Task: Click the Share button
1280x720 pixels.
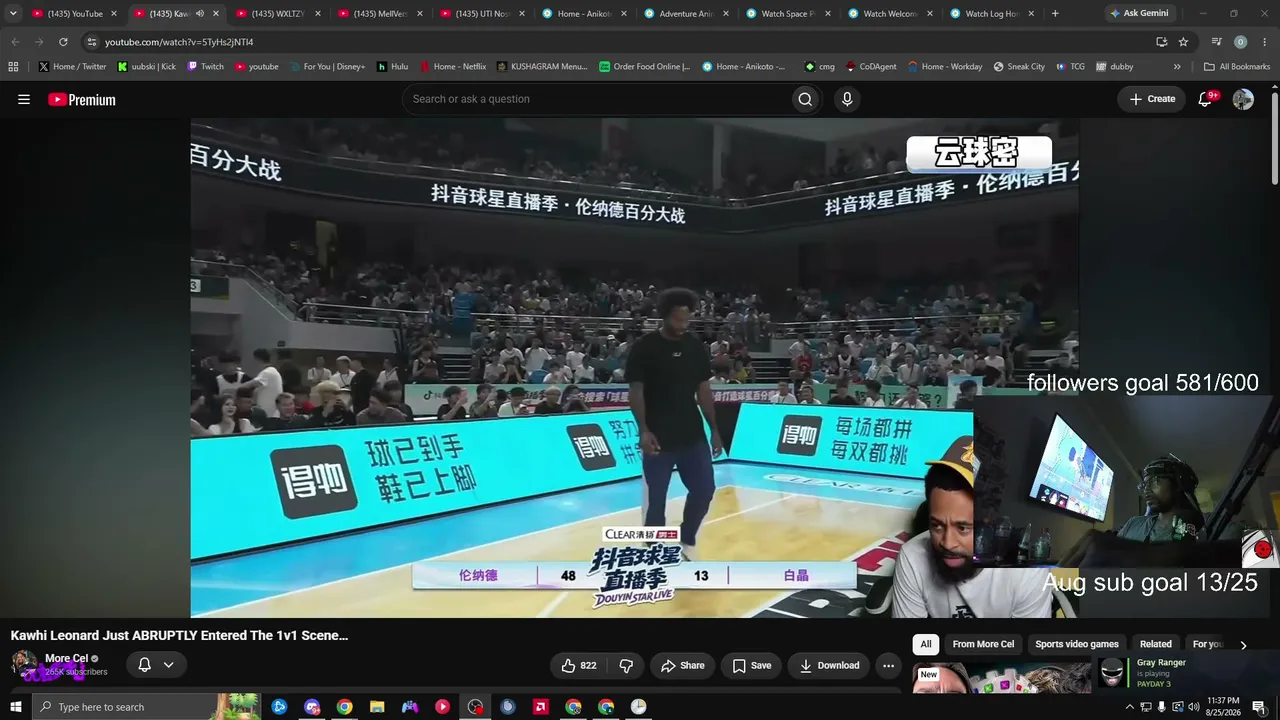Action: point(682,665)
